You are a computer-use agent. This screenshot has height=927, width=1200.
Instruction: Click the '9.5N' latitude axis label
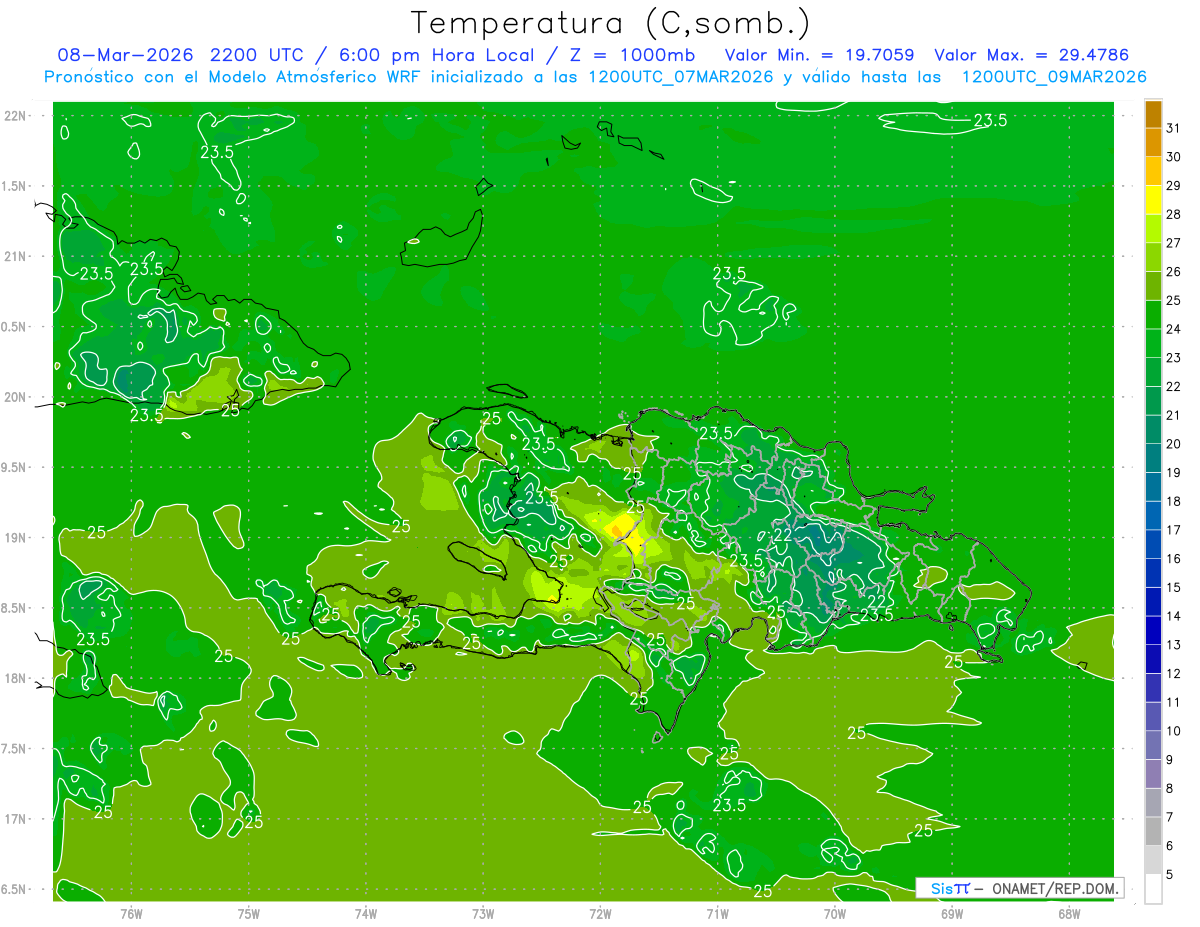14,467
